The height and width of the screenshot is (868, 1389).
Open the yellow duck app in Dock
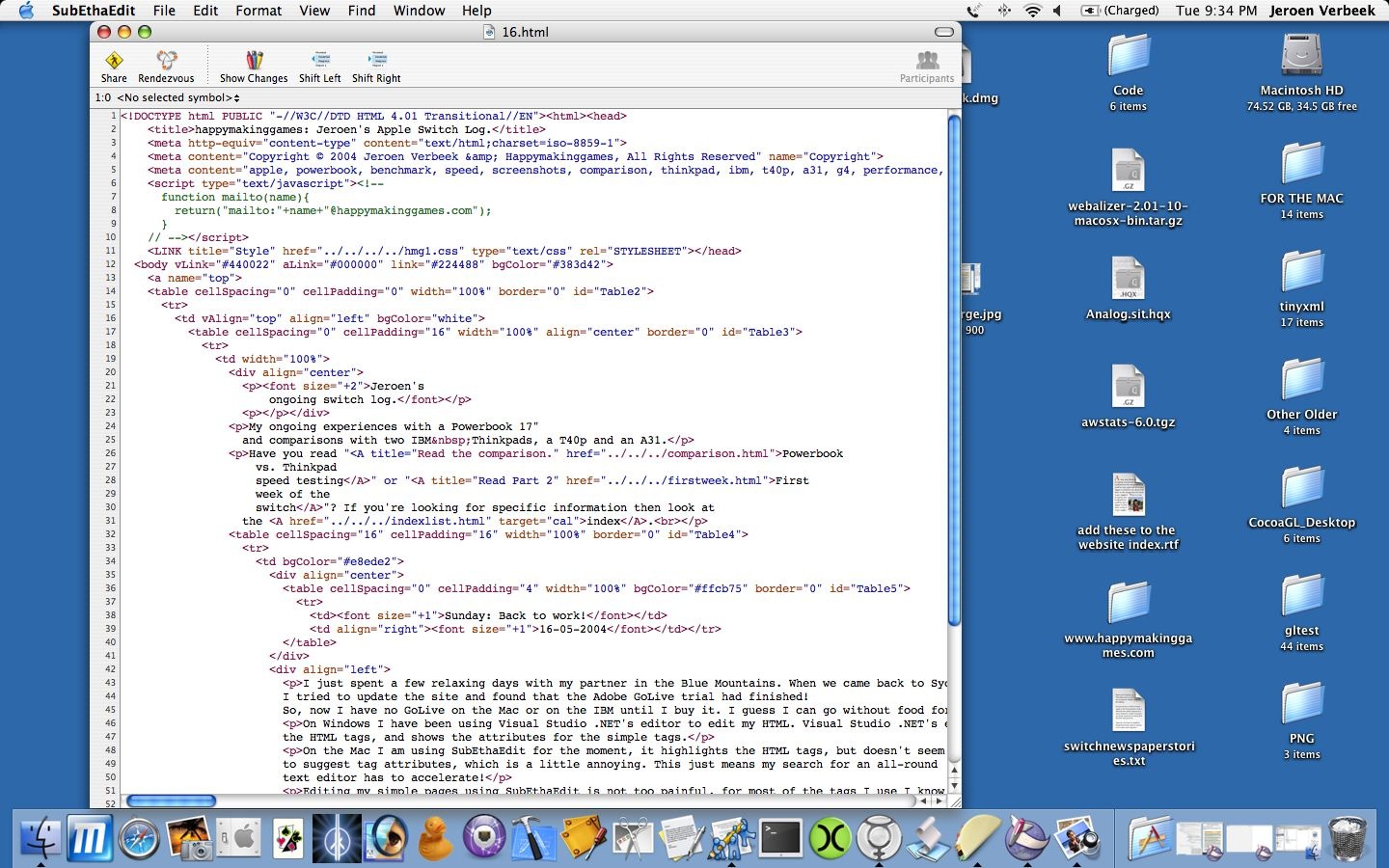point(435,837)
